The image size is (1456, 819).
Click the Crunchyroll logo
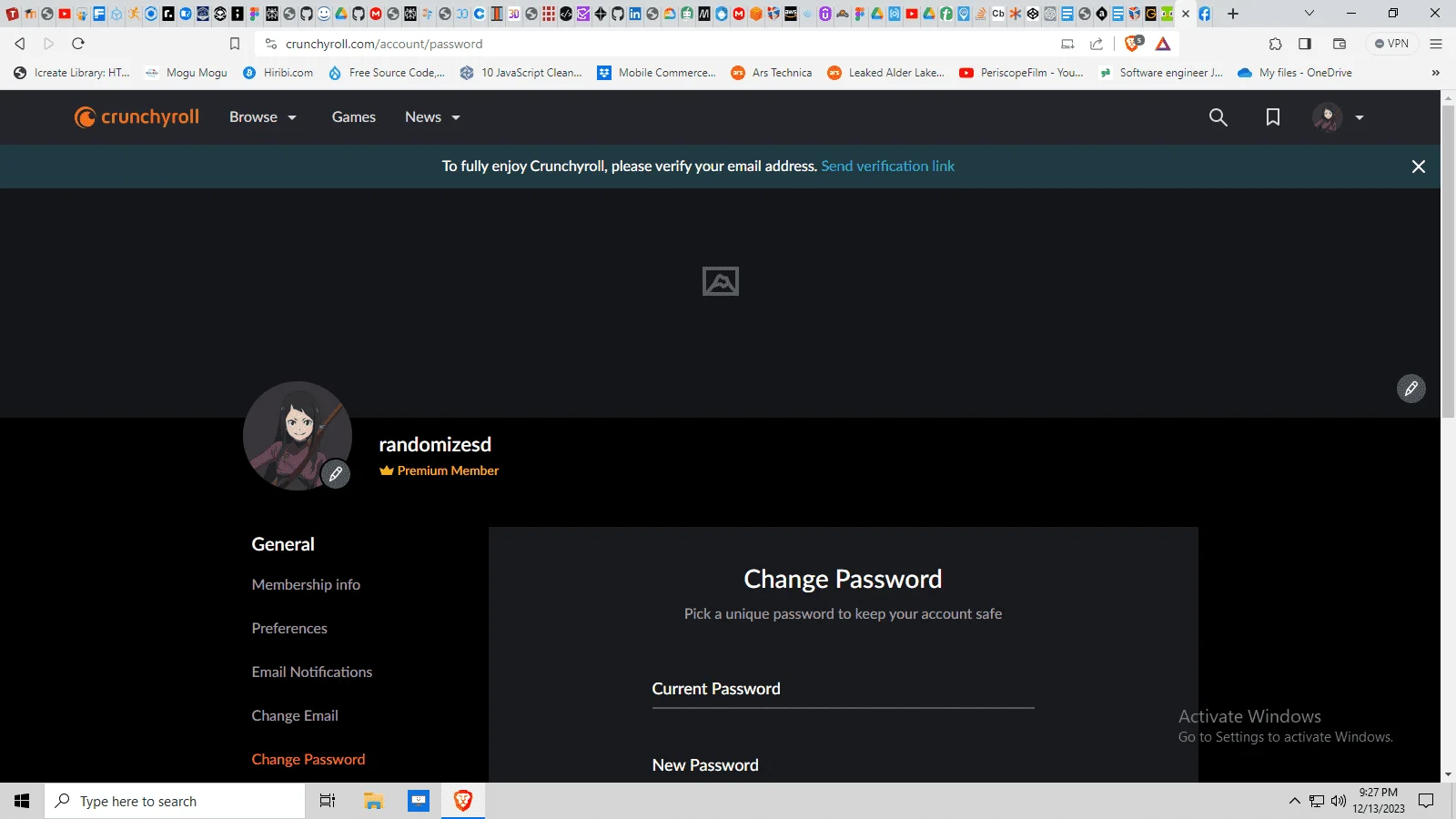tap(136, 116)
